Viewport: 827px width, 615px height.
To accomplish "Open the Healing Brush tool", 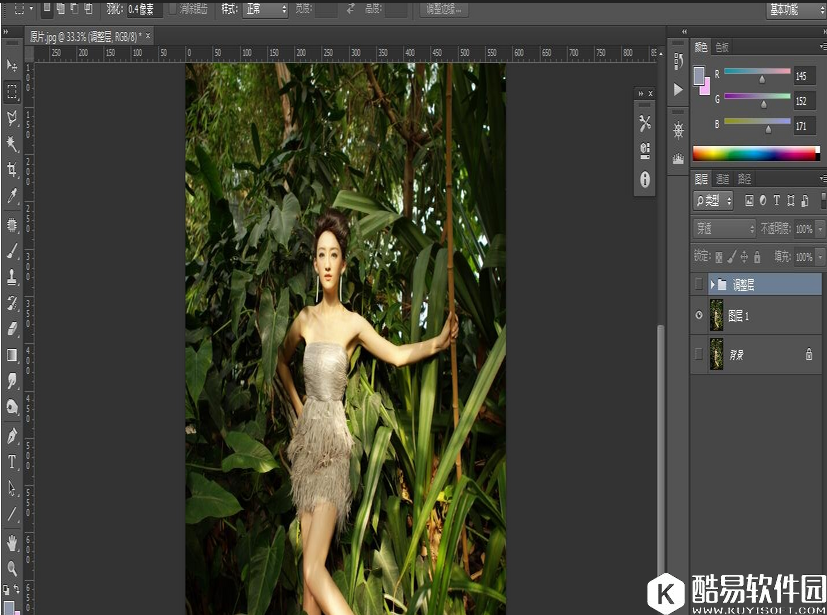I will [x=13, y=226].
